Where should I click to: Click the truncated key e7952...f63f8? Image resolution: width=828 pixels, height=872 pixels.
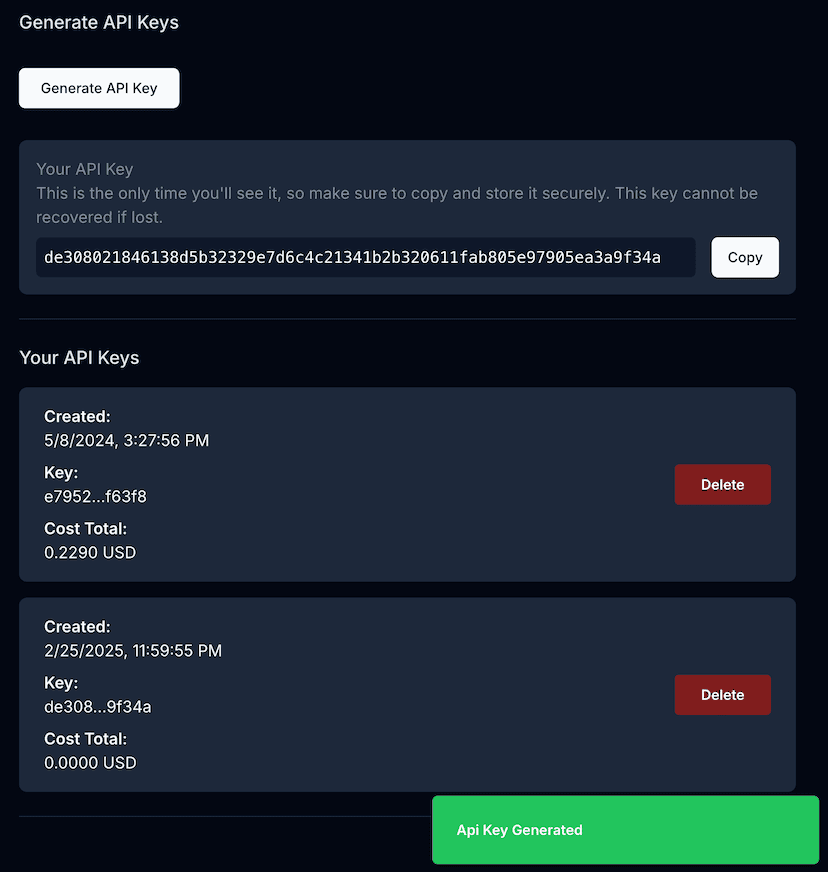pyautogui.click(x=95, y=496)
